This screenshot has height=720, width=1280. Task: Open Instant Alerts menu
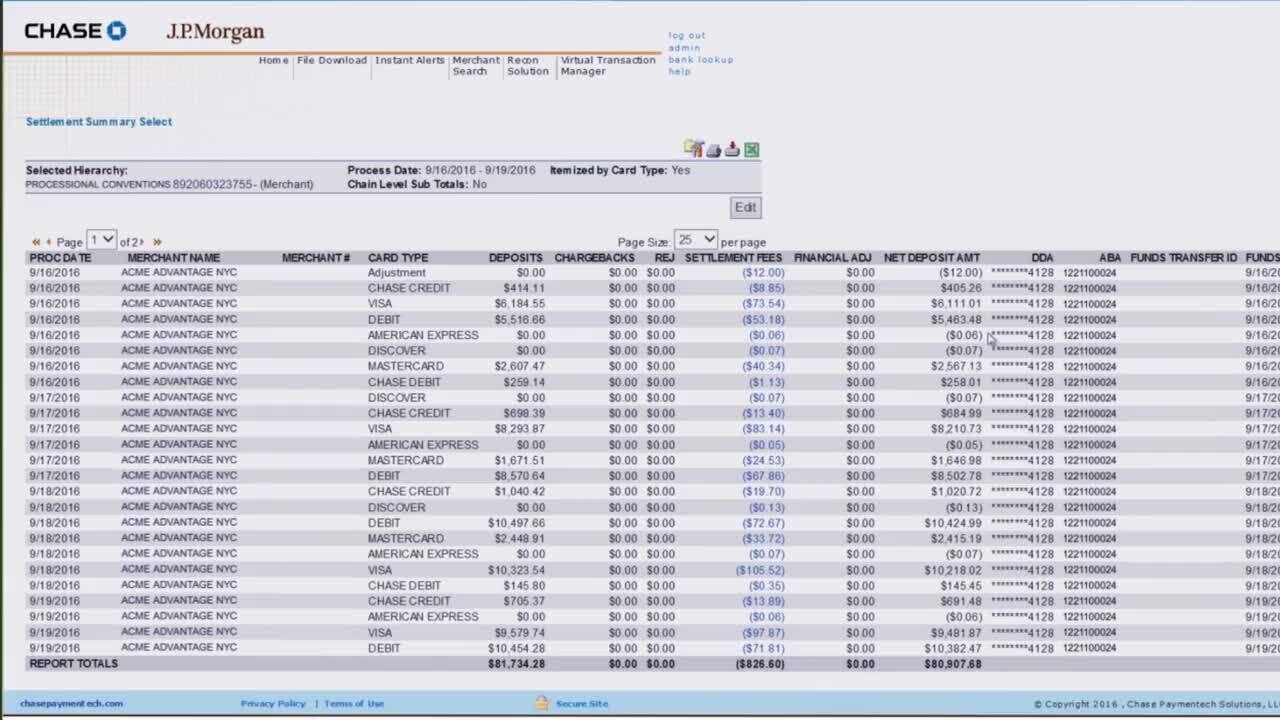(x=410, y=60)
